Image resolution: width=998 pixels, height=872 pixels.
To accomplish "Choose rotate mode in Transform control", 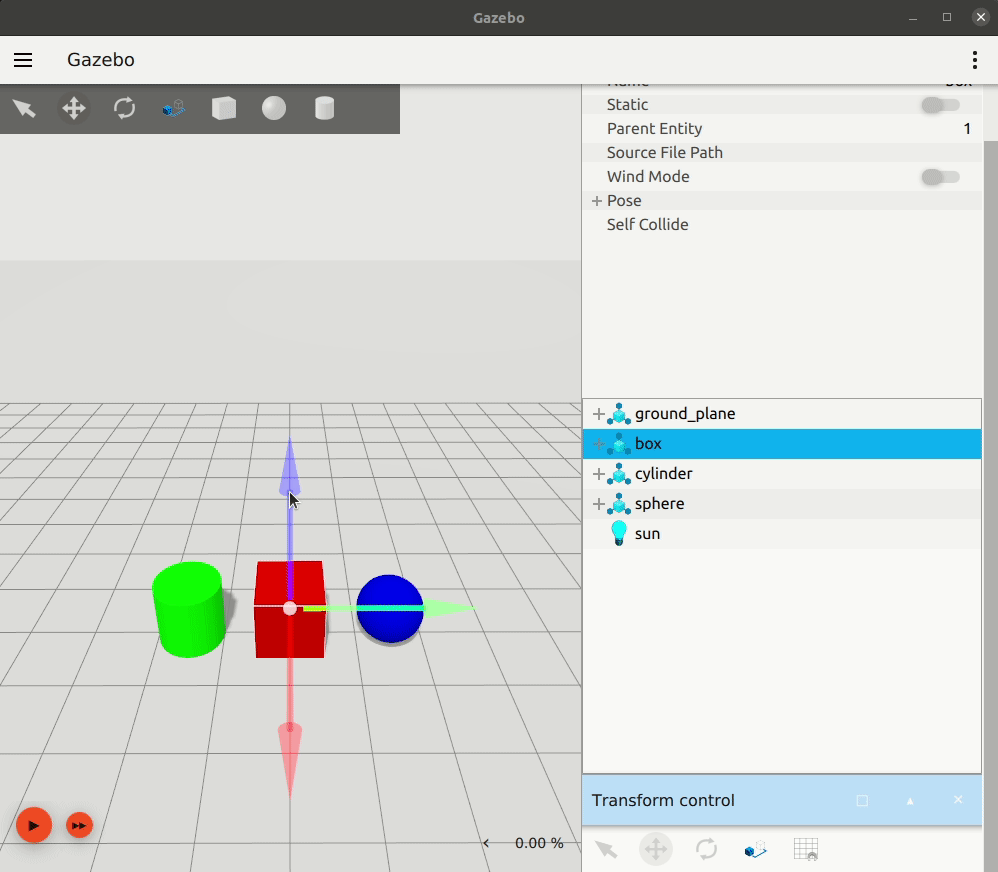I will coord(706,849).
